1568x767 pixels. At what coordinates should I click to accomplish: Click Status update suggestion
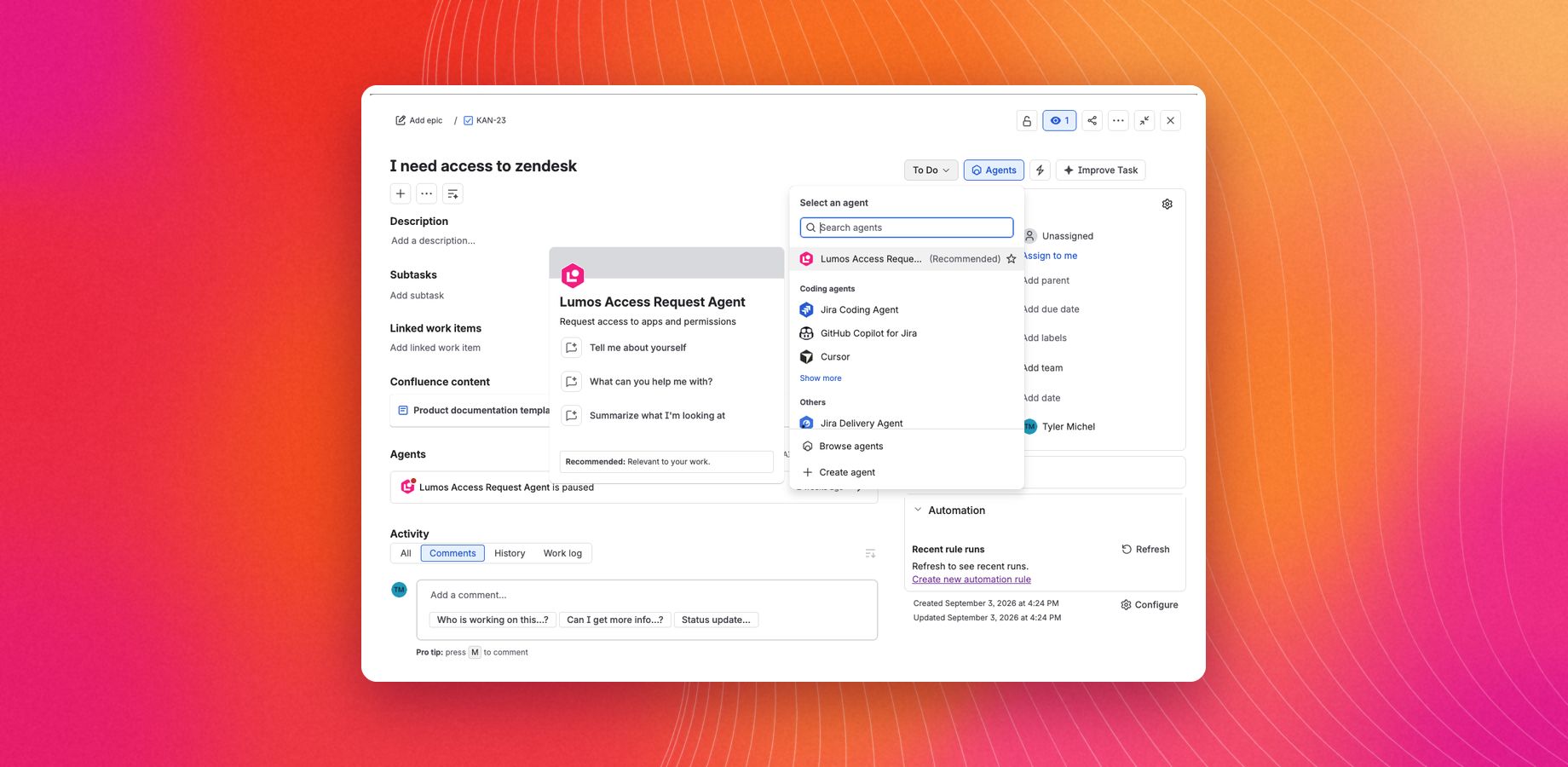point(716,620)
